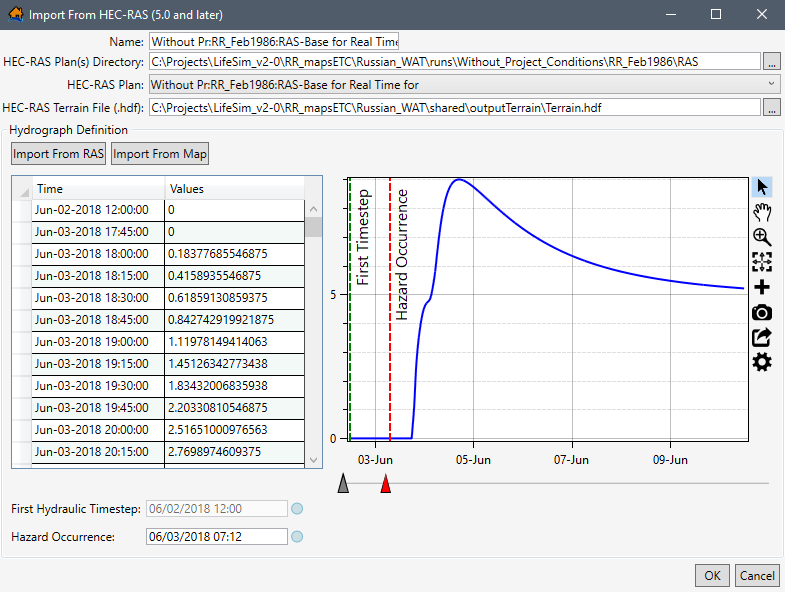Open chart settings gear icon
This screenshot has width=785, height=592.
(761, 362)
